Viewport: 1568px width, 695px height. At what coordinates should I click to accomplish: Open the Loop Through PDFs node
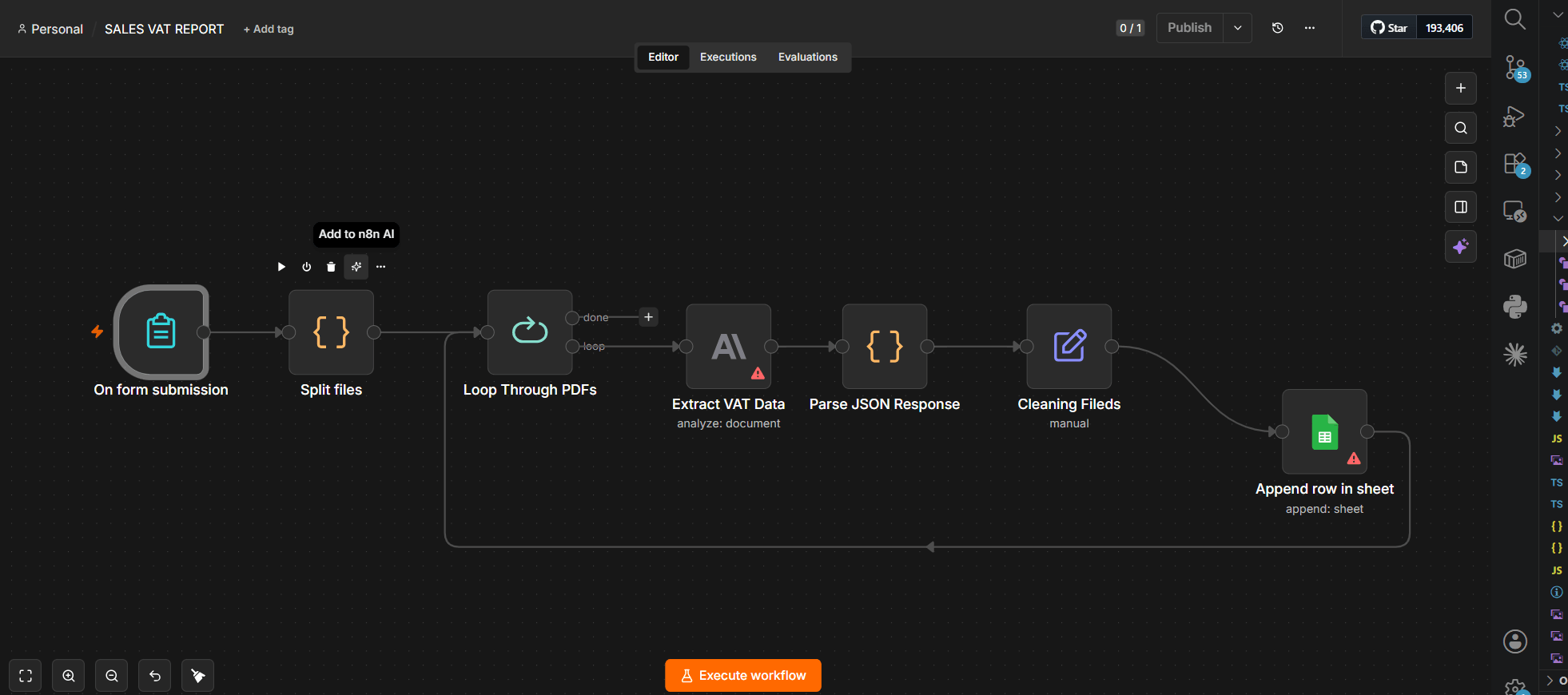pyautogui.click(x=530, y=332)
